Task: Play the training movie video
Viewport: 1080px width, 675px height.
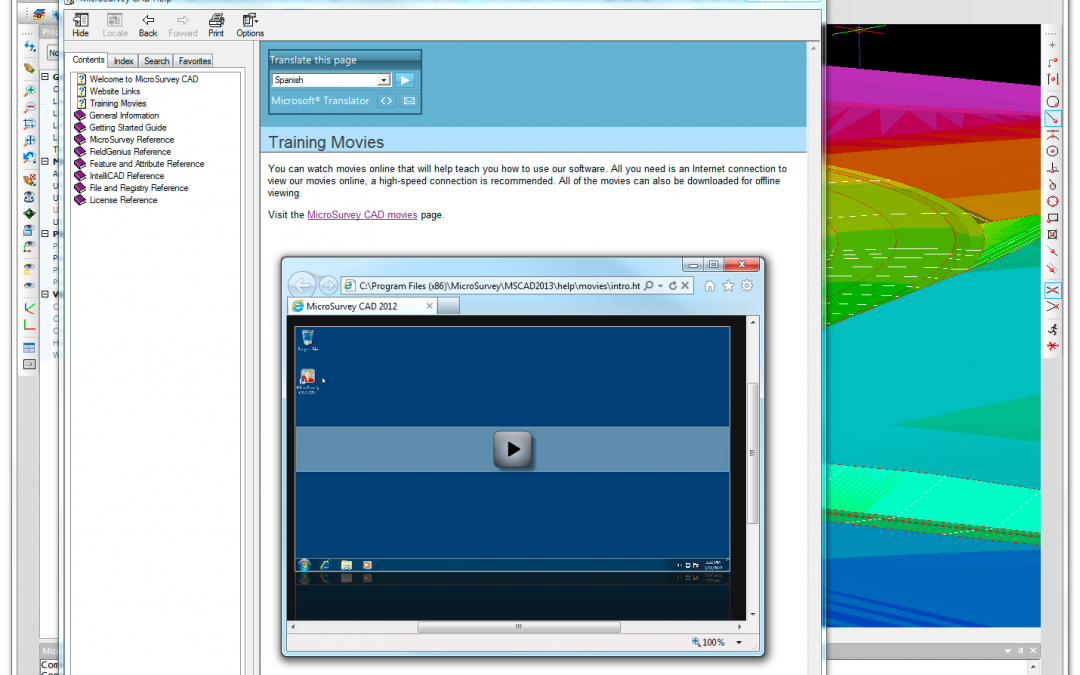Action: click(x=513, y=449)
